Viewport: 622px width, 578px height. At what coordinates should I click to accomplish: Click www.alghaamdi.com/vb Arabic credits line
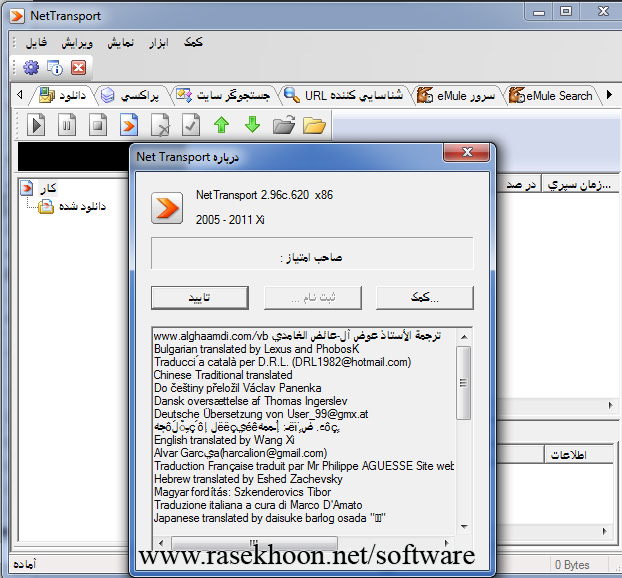point(298,336)
